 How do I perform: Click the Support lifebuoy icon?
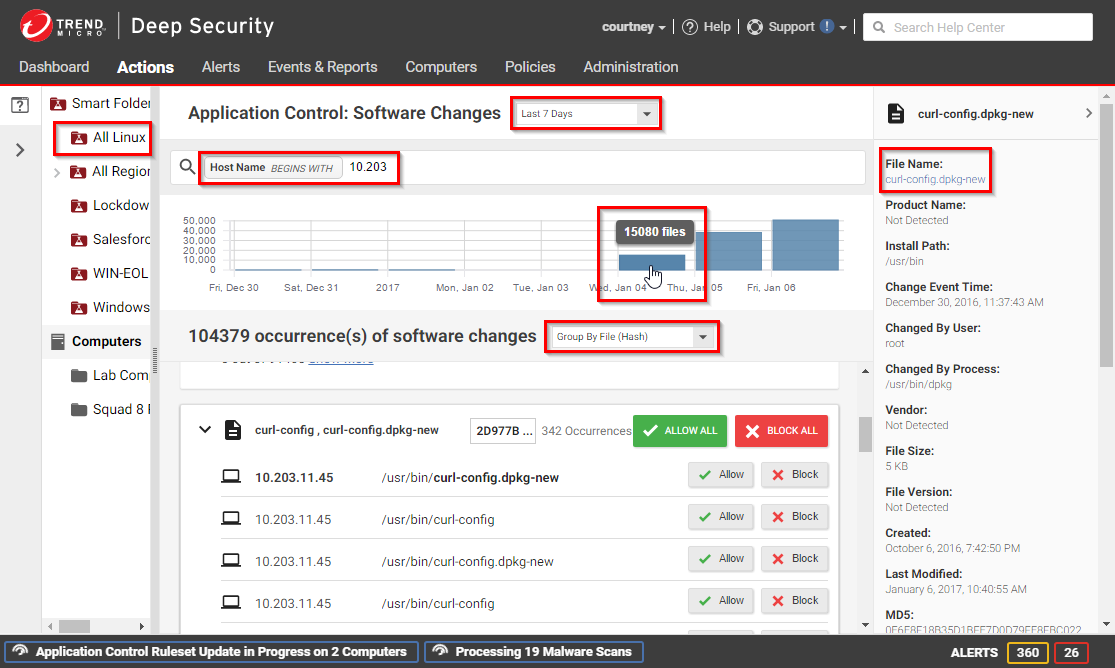point(755,27)
